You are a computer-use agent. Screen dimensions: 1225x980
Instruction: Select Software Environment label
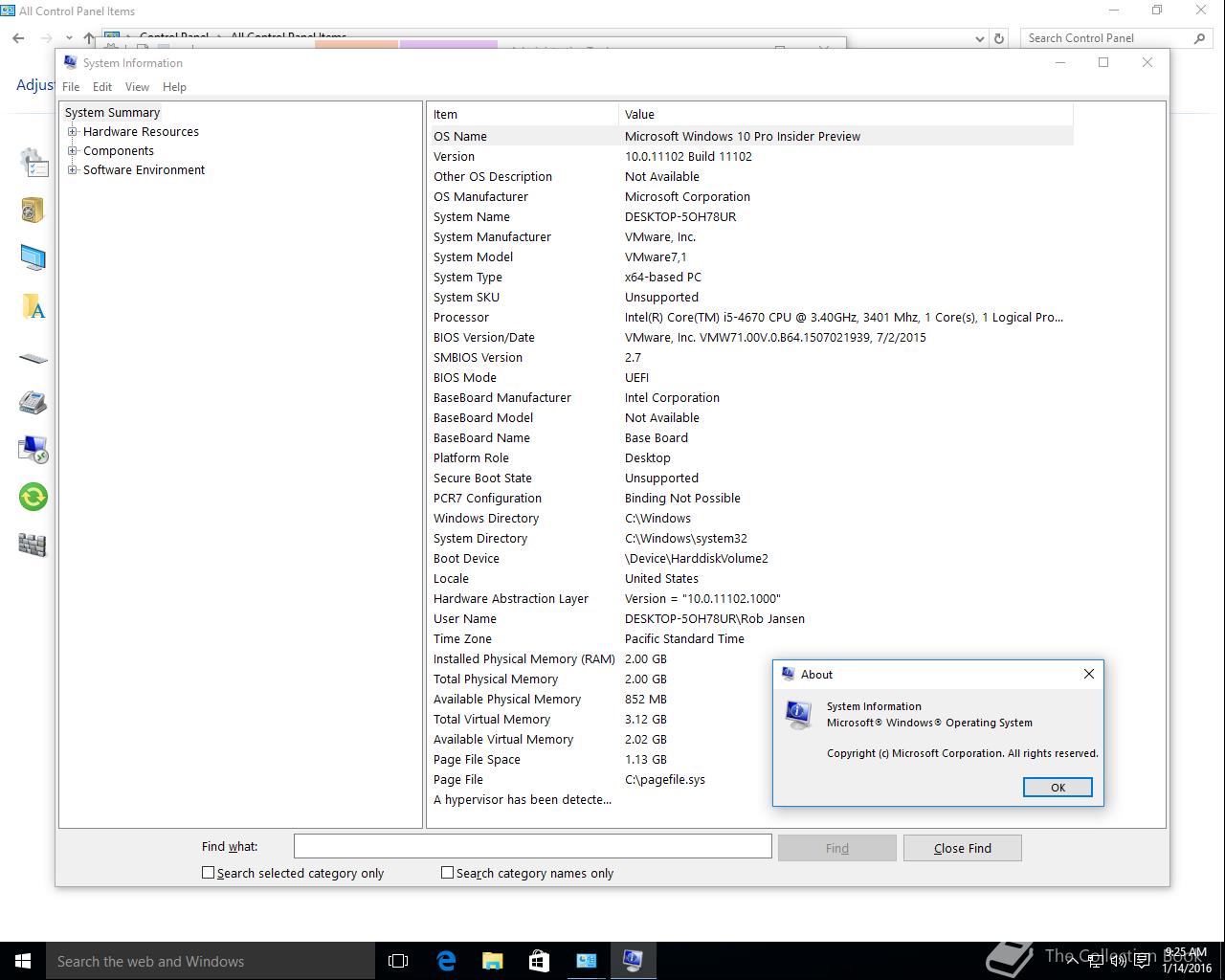144,170
